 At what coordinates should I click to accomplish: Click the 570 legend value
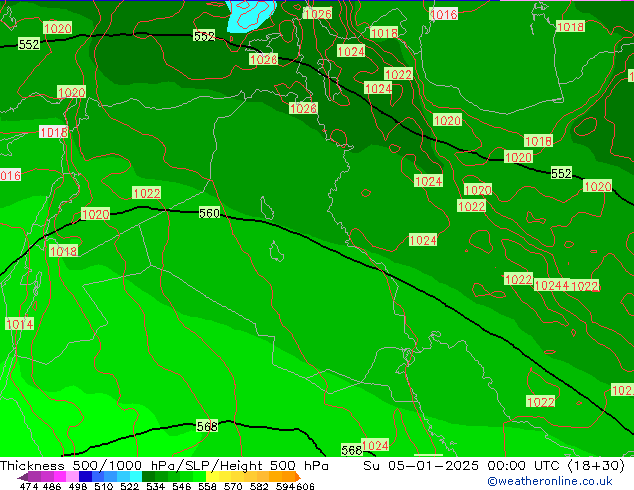click(x=233, y=486)
